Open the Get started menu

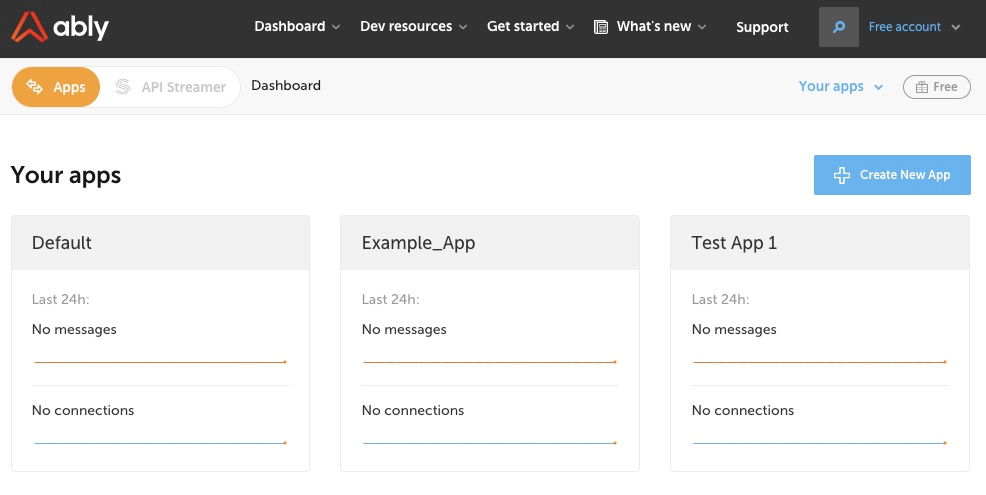tap(530, 26)
